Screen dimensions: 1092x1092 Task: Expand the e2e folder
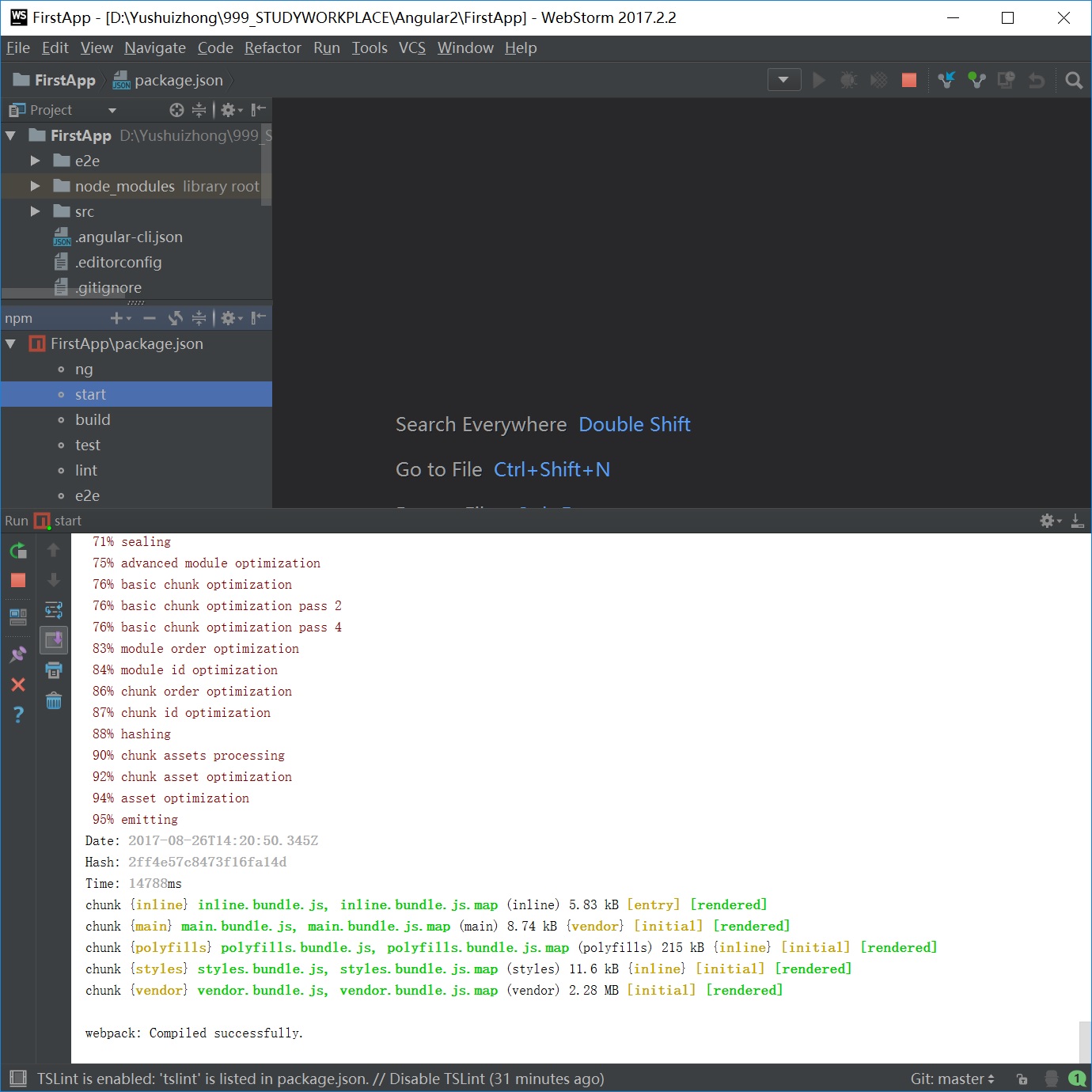35,161
